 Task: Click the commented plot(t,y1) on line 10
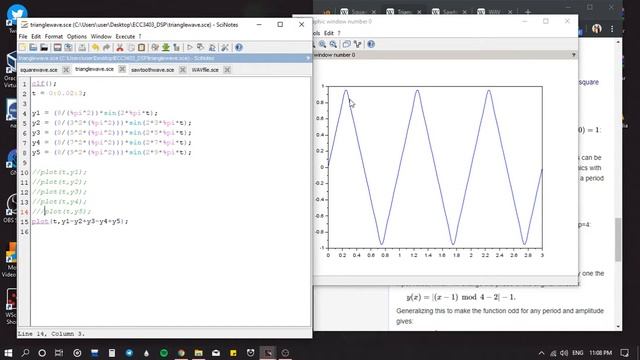[59, 172]
